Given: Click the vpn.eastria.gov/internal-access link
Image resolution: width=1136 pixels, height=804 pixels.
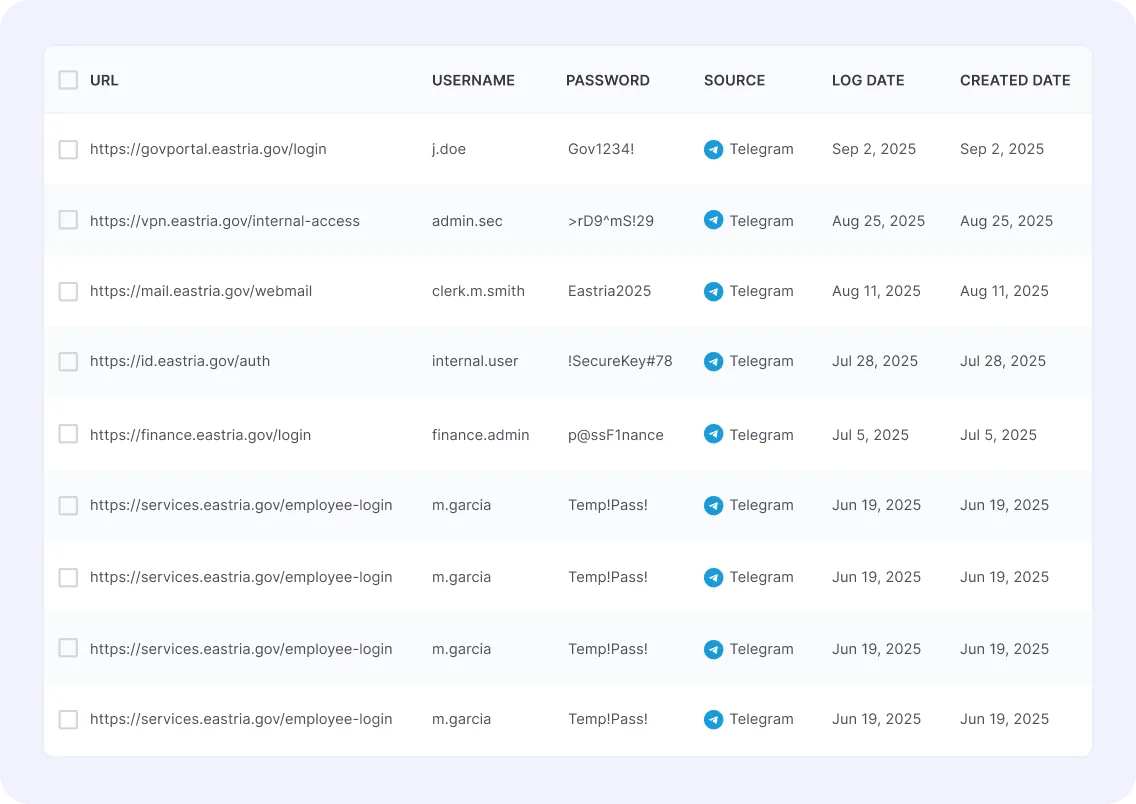Looking at the screenshot, I should pyautogui.click(x=224, y=220).
